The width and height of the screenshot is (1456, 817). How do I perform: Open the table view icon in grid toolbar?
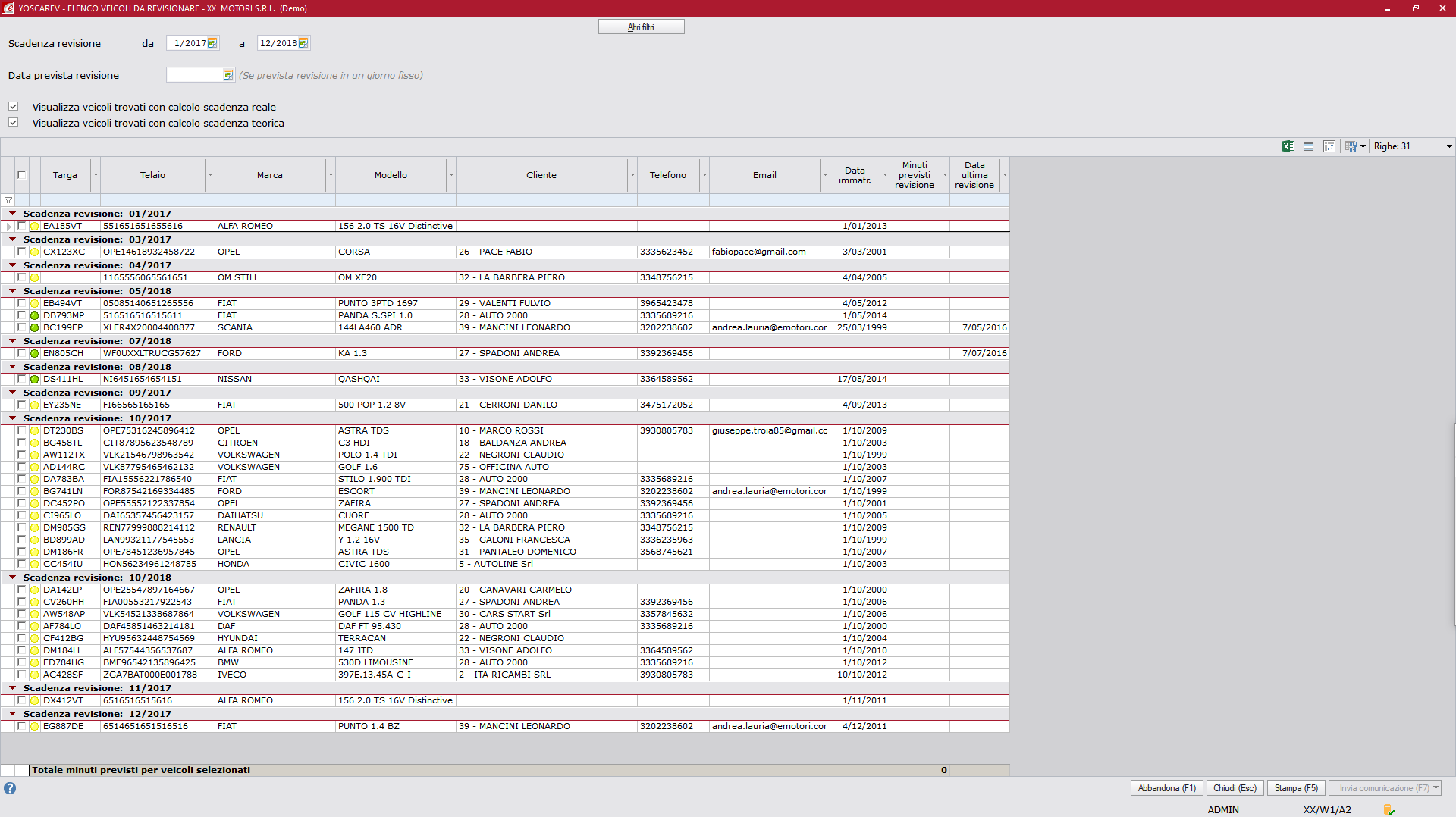(1308, 146)
